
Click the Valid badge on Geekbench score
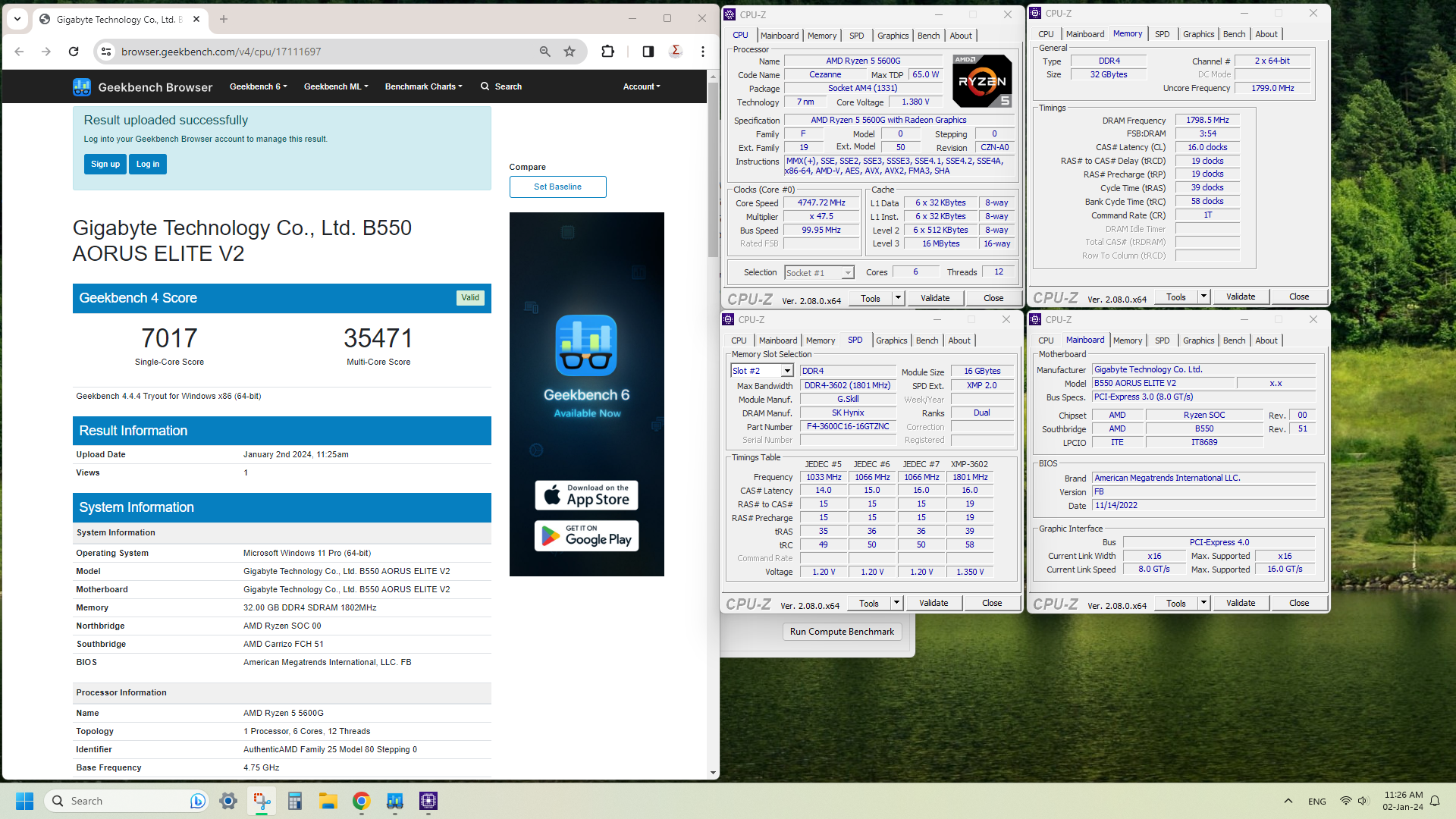(x=470, y=297)
